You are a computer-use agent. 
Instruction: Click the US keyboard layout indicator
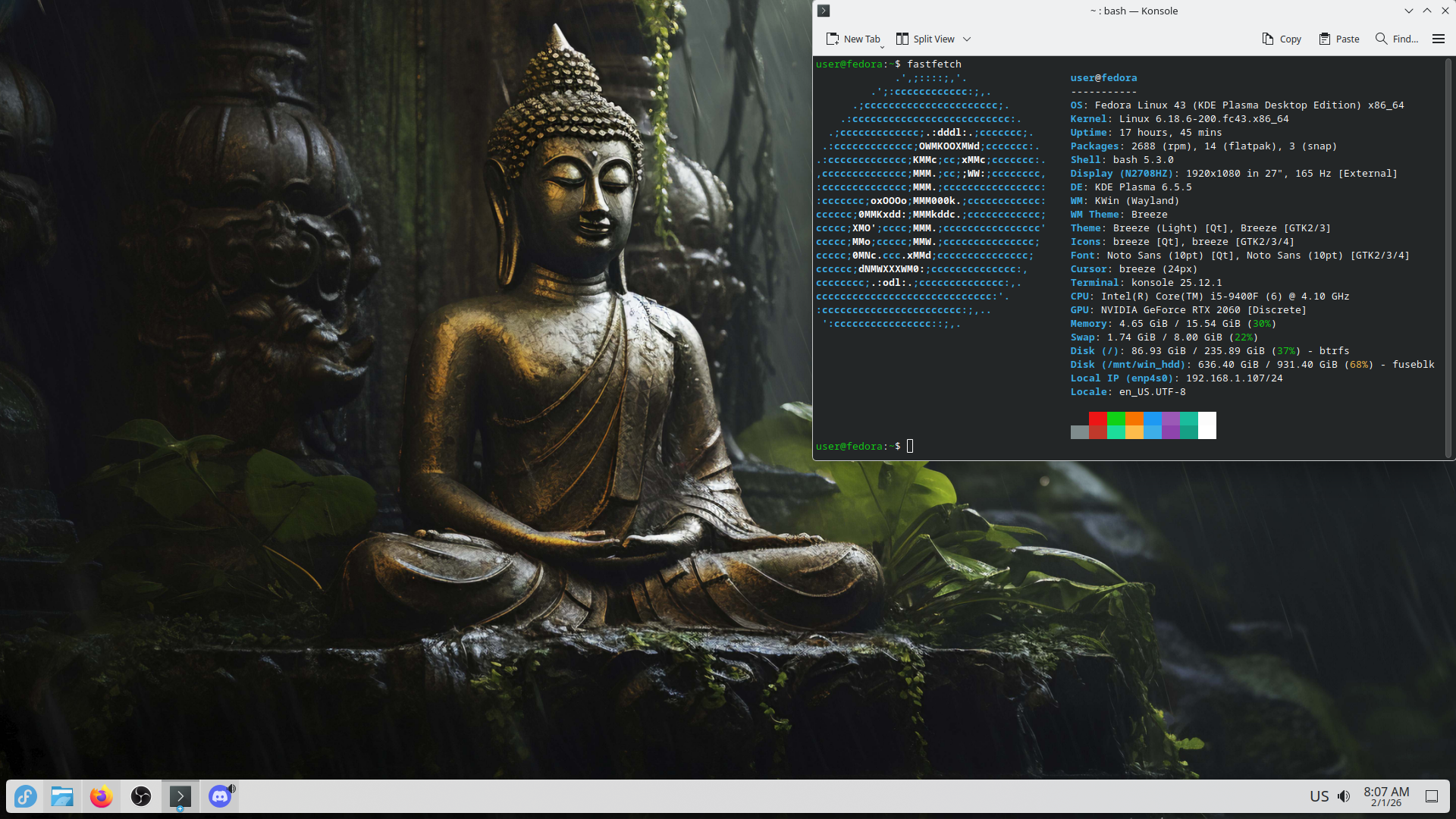point(1319,796)
